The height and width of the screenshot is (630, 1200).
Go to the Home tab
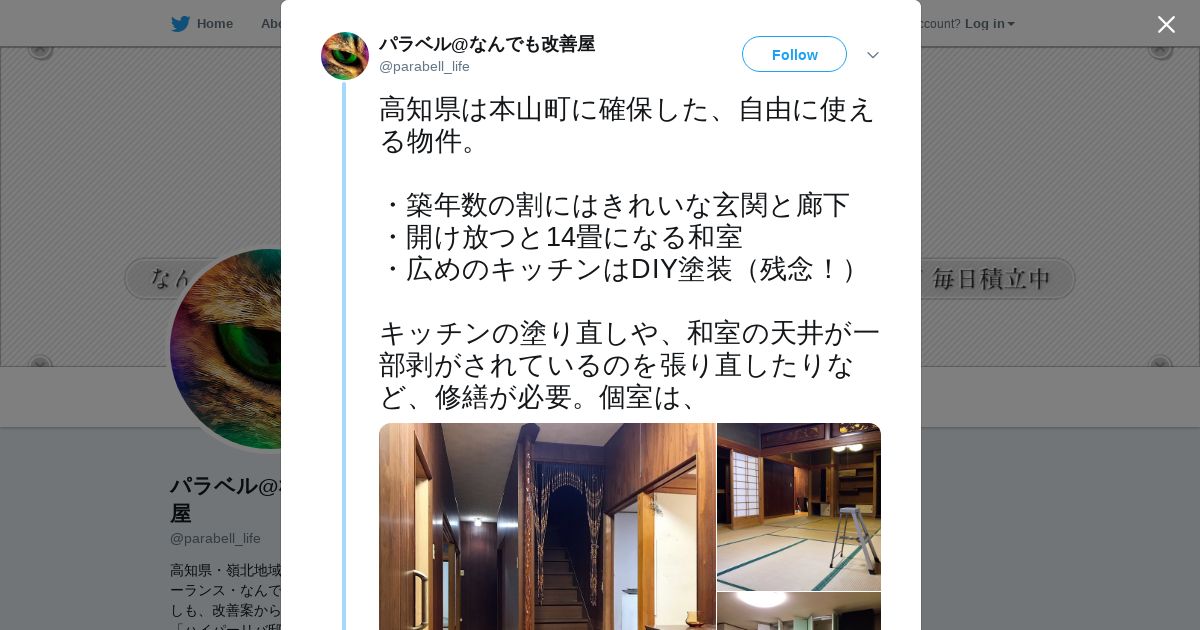203,24
